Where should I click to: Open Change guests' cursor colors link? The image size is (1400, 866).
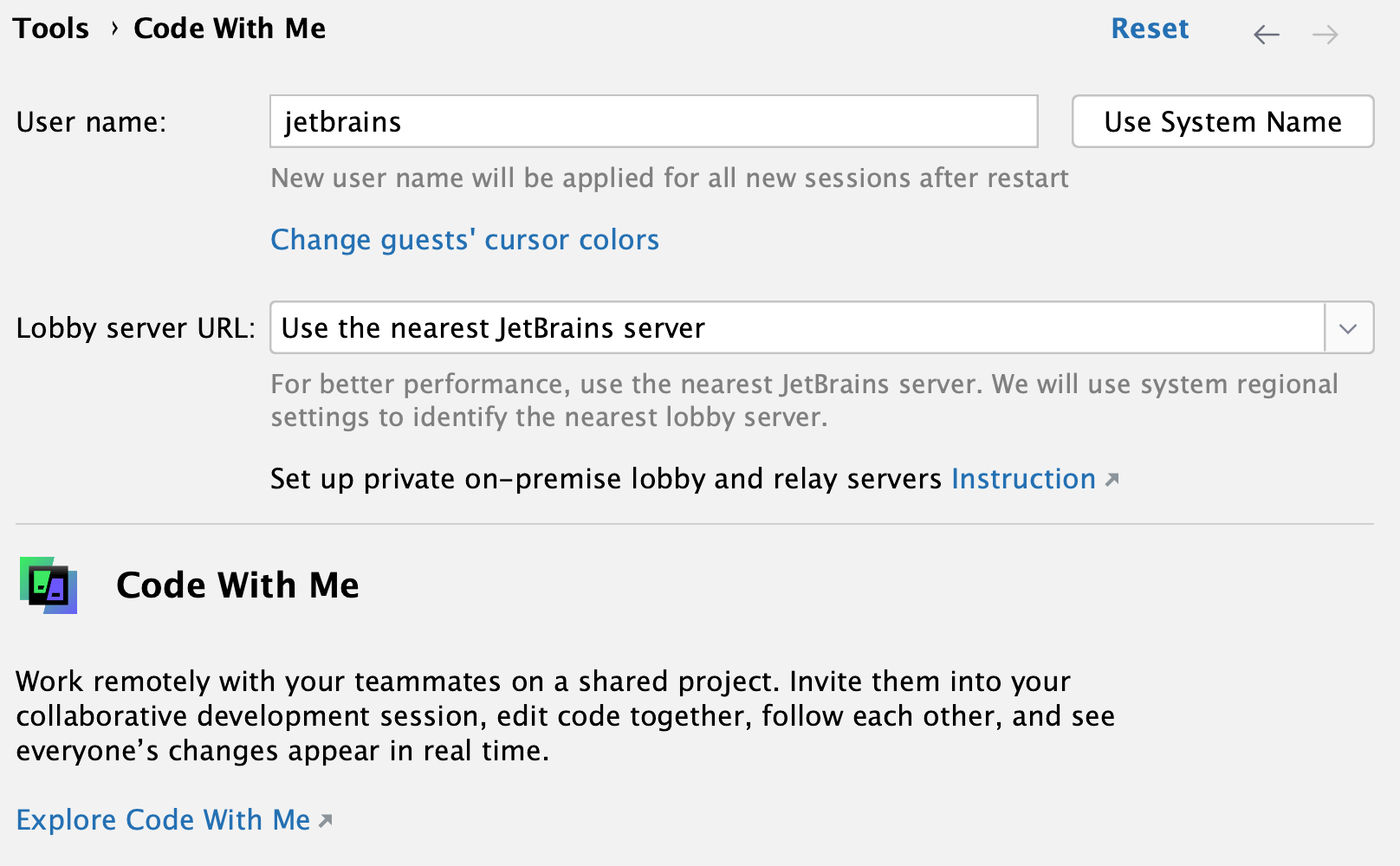(x=464, y=240)
